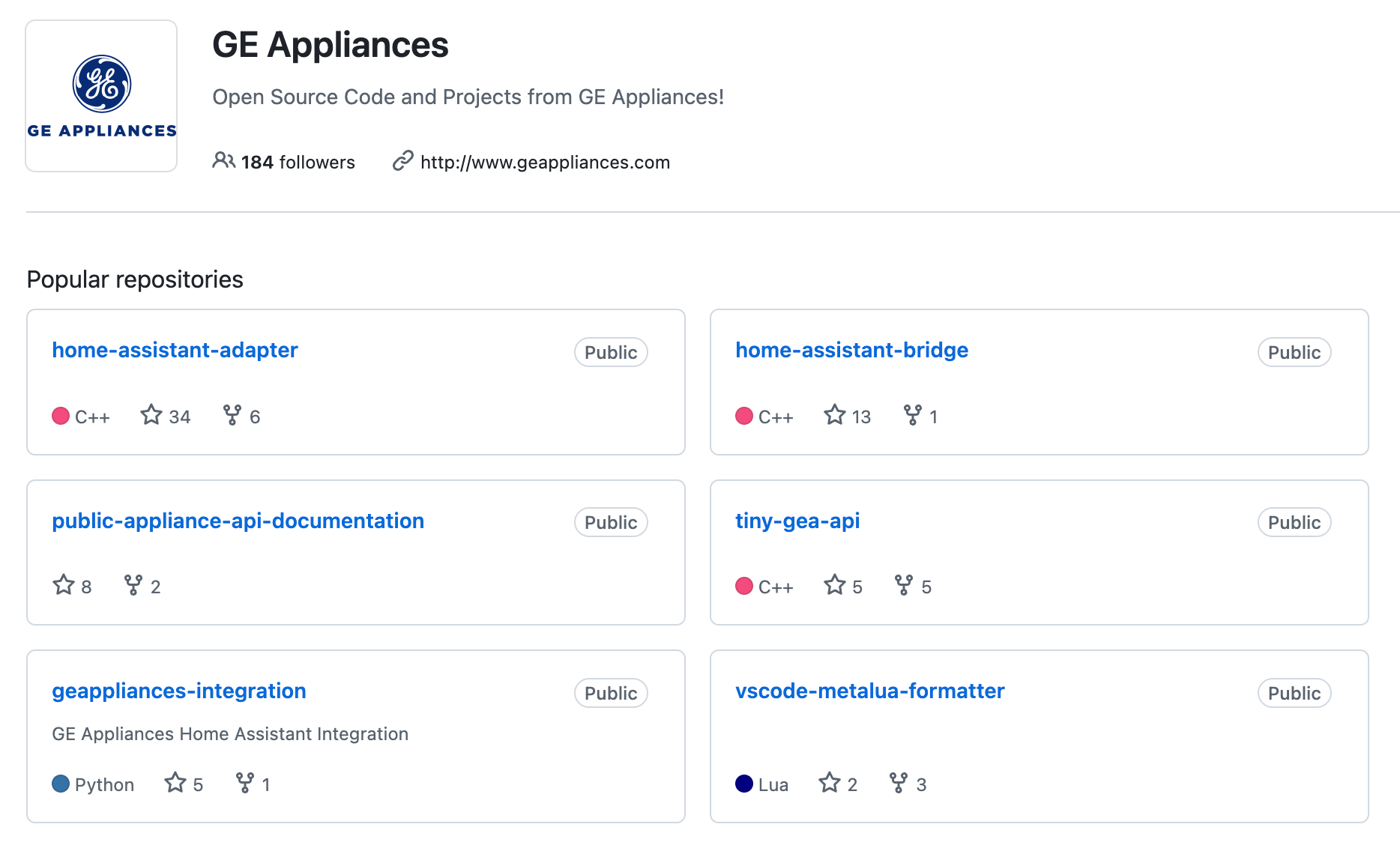Click the Public badge on tiny-gea-api
This screenshot has height=857, width=1400.
click(1294, 523)
